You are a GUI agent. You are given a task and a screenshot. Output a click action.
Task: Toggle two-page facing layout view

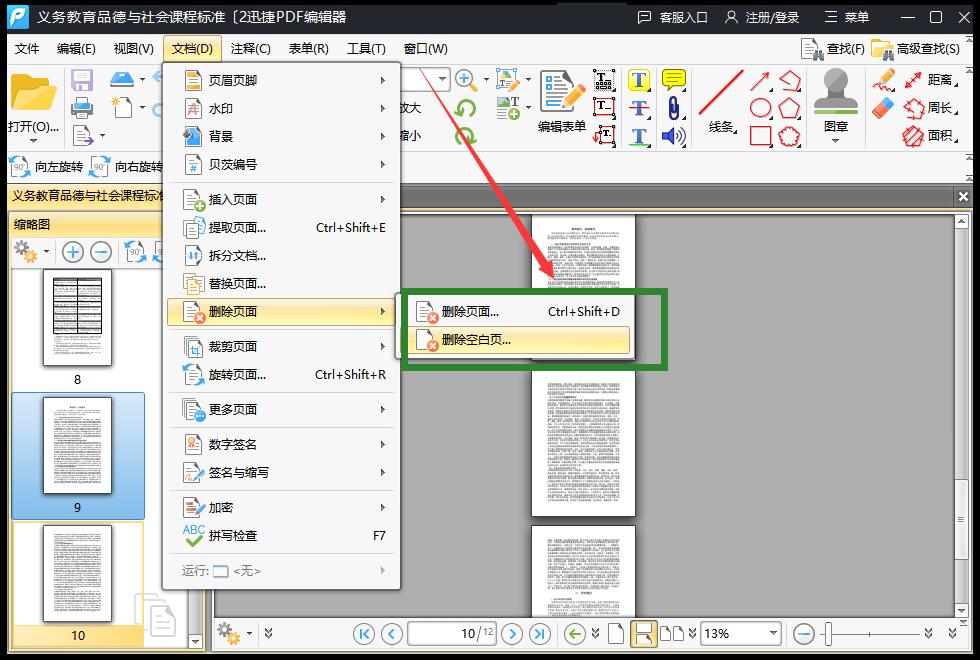pyautogui.click(x=672, y=633)
